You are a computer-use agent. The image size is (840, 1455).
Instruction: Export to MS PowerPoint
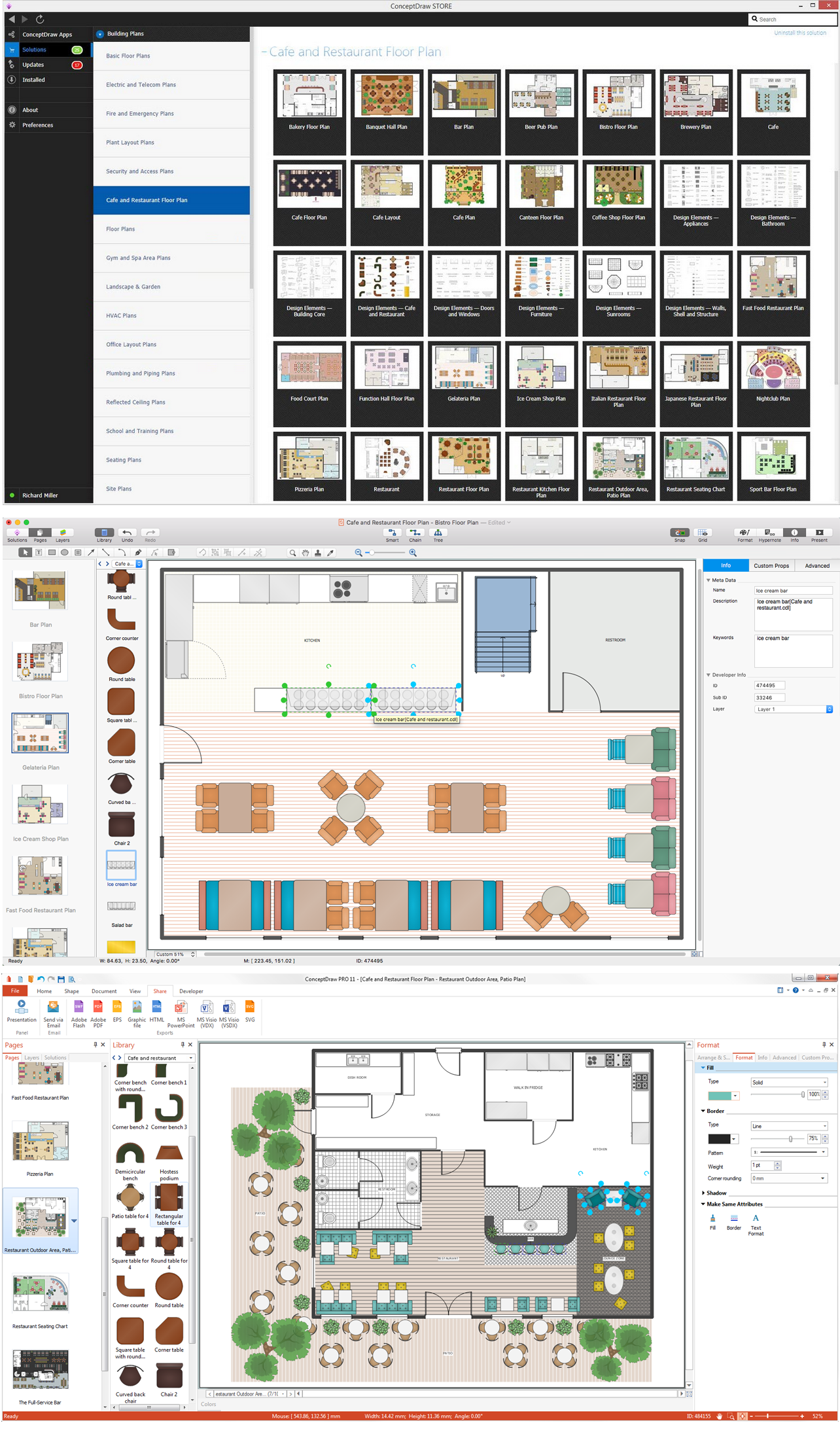point(181,1013)
